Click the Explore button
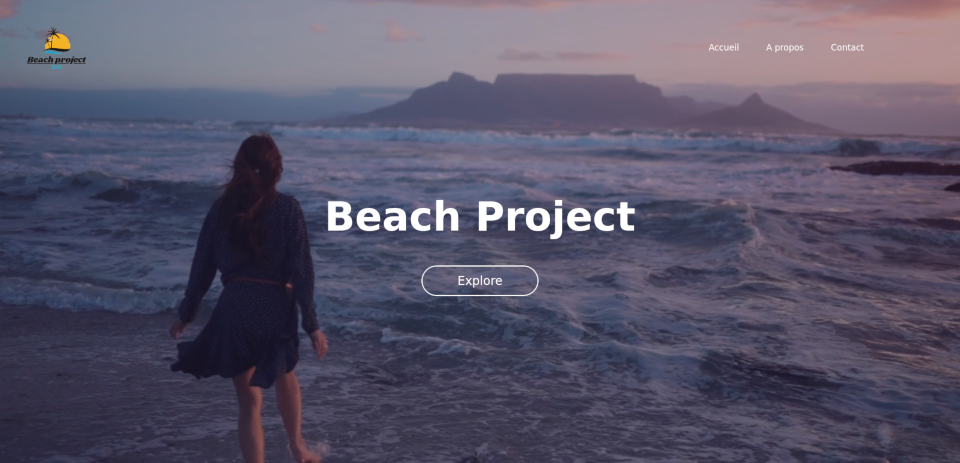 [480, 280]
